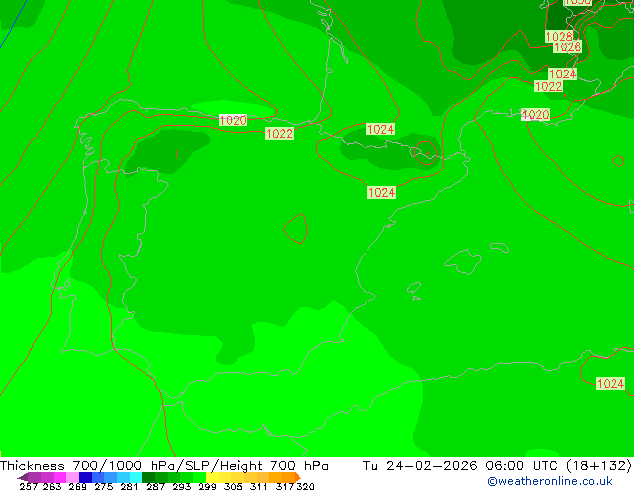
Task: Click the 1020 isobar label over northern Spain
Action: [233, 120]
